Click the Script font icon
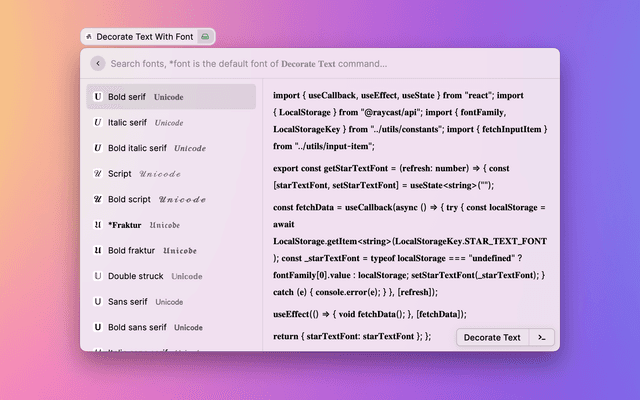640x400 pixels. click(97, 173)
